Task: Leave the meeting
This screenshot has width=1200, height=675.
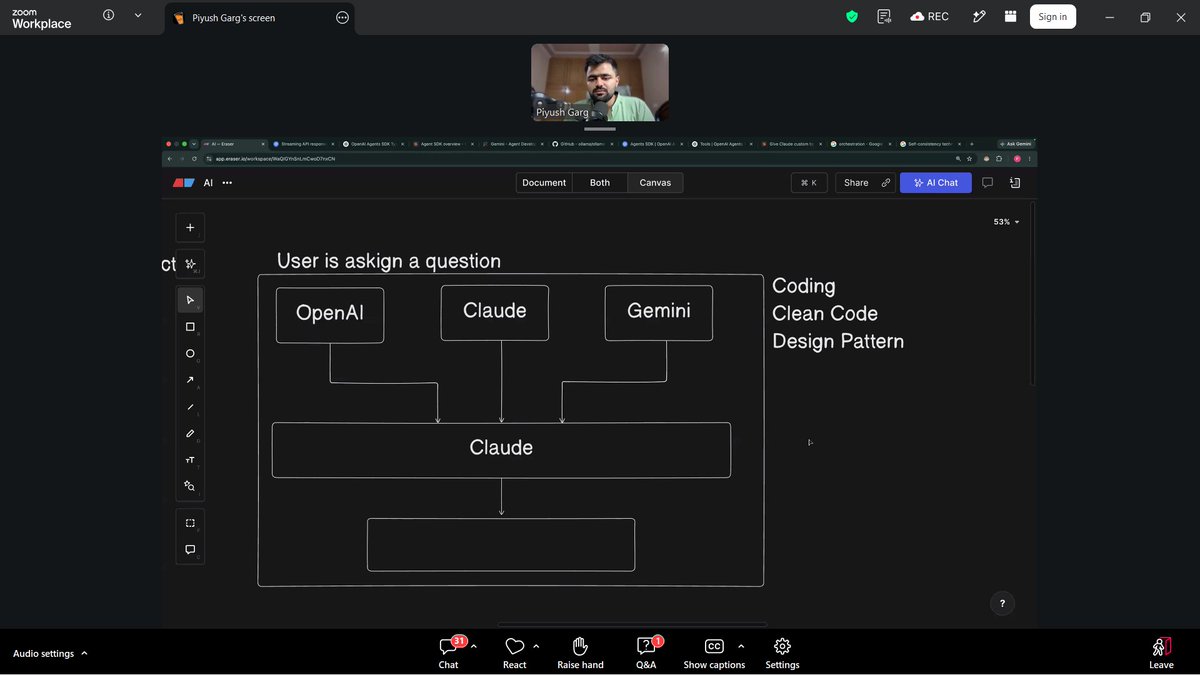Action: coord(1161,653)
